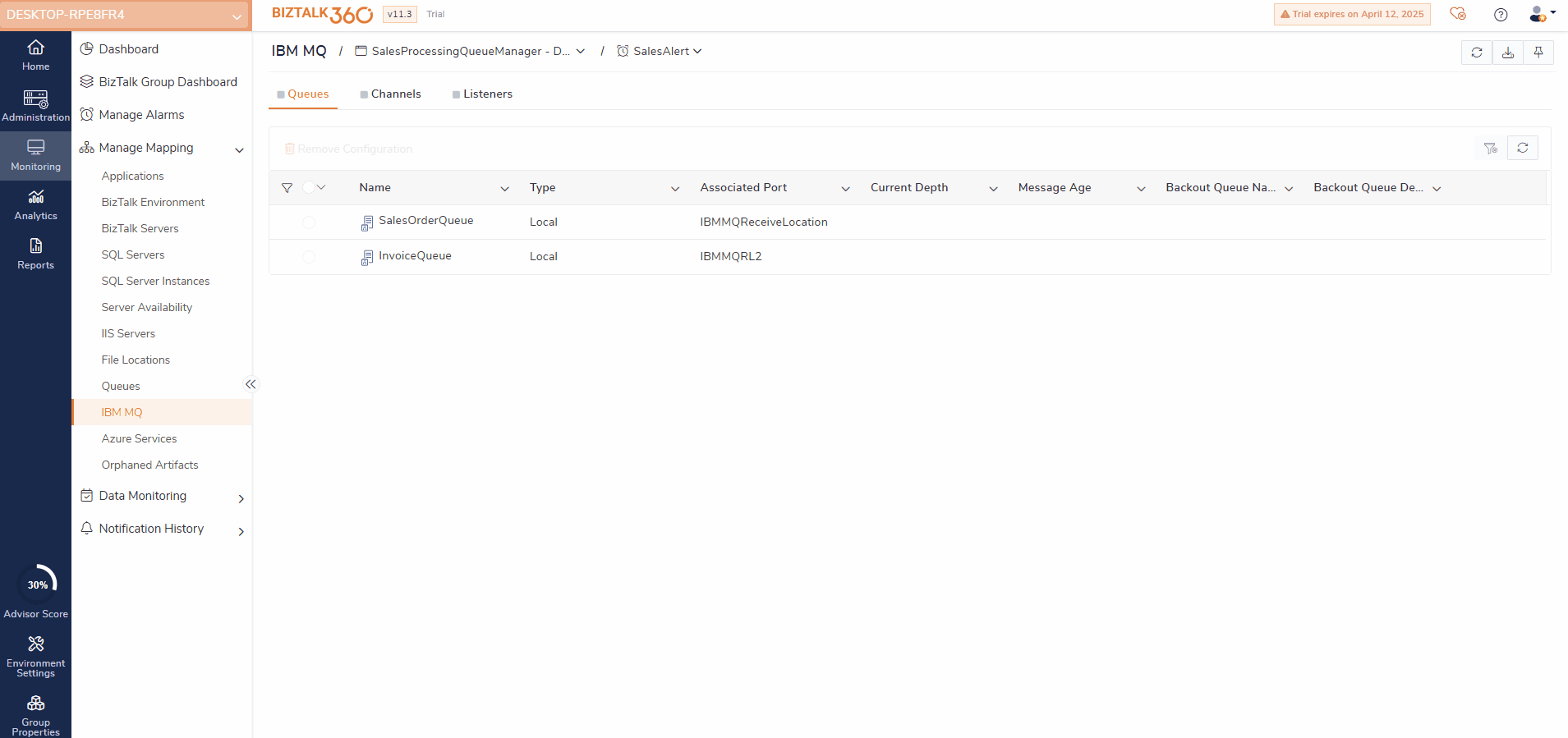The height and width of the screenshot is (738, 1568).
Task: Open the Administration section
Action: pos(35,106)
